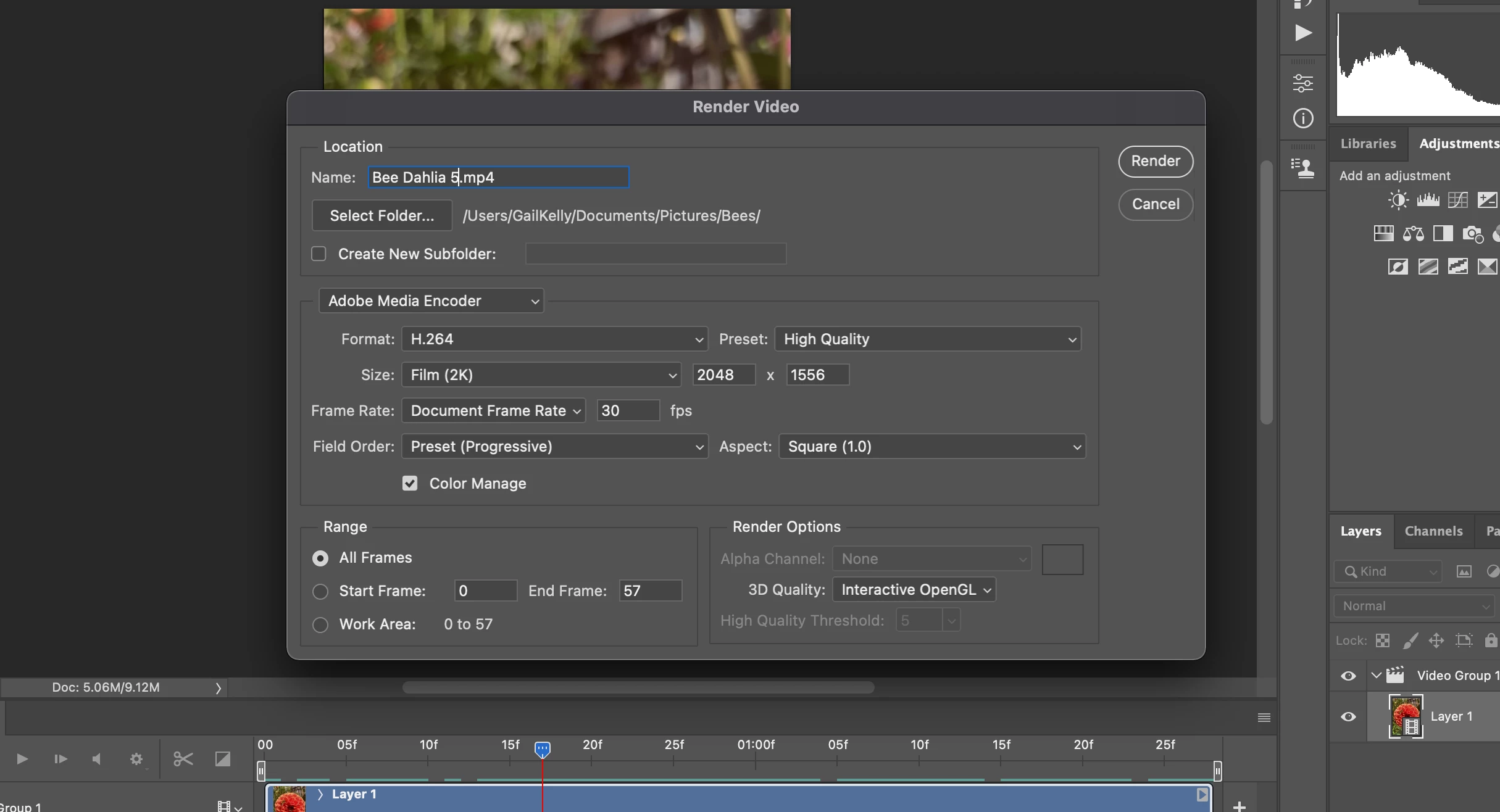Enable Create New Subfolder checkbox
Viewport: 1500px width, 812px height.
[x=319, y=254]
